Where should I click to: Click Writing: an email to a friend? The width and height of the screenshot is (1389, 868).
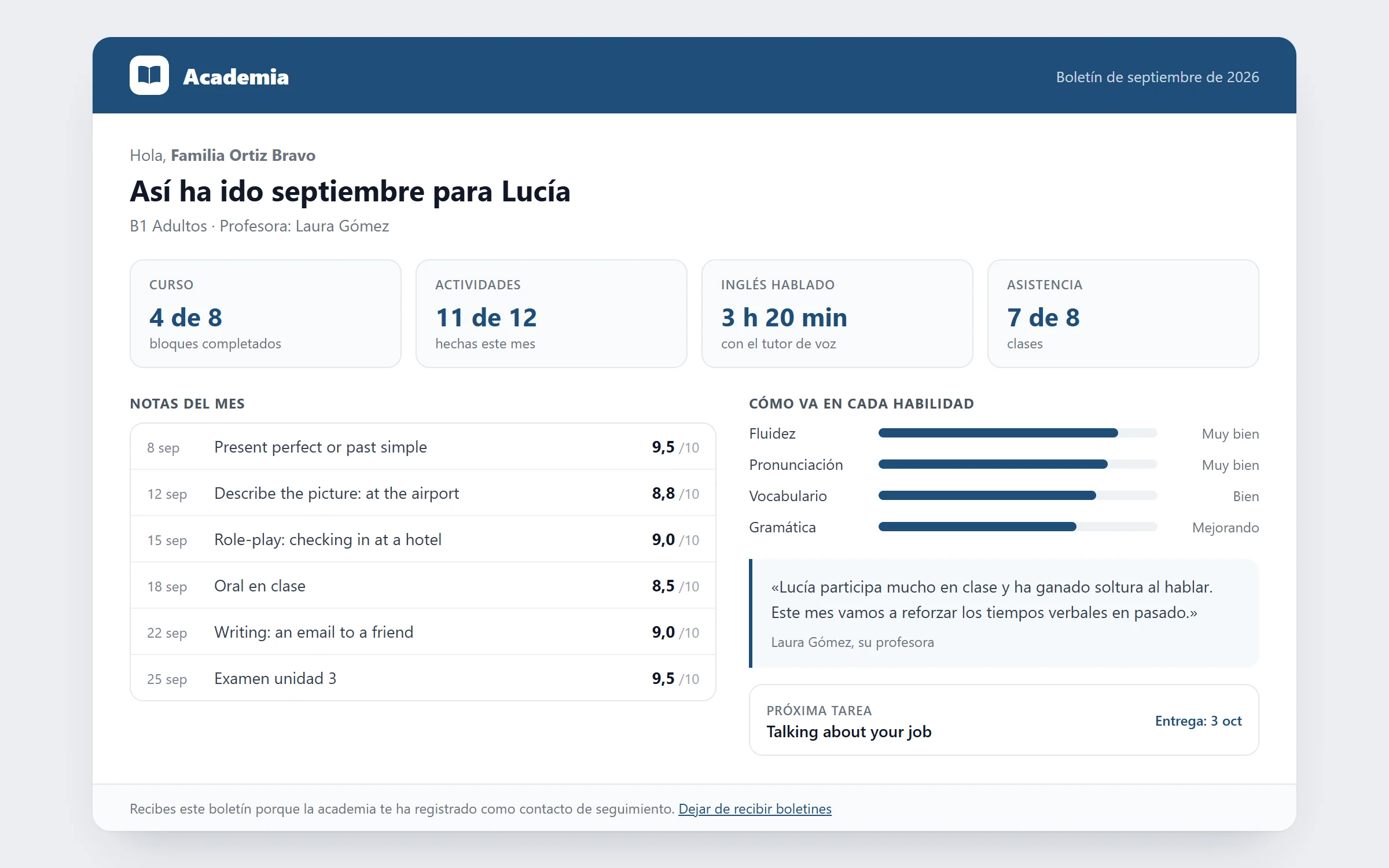[x=314, y=632]
